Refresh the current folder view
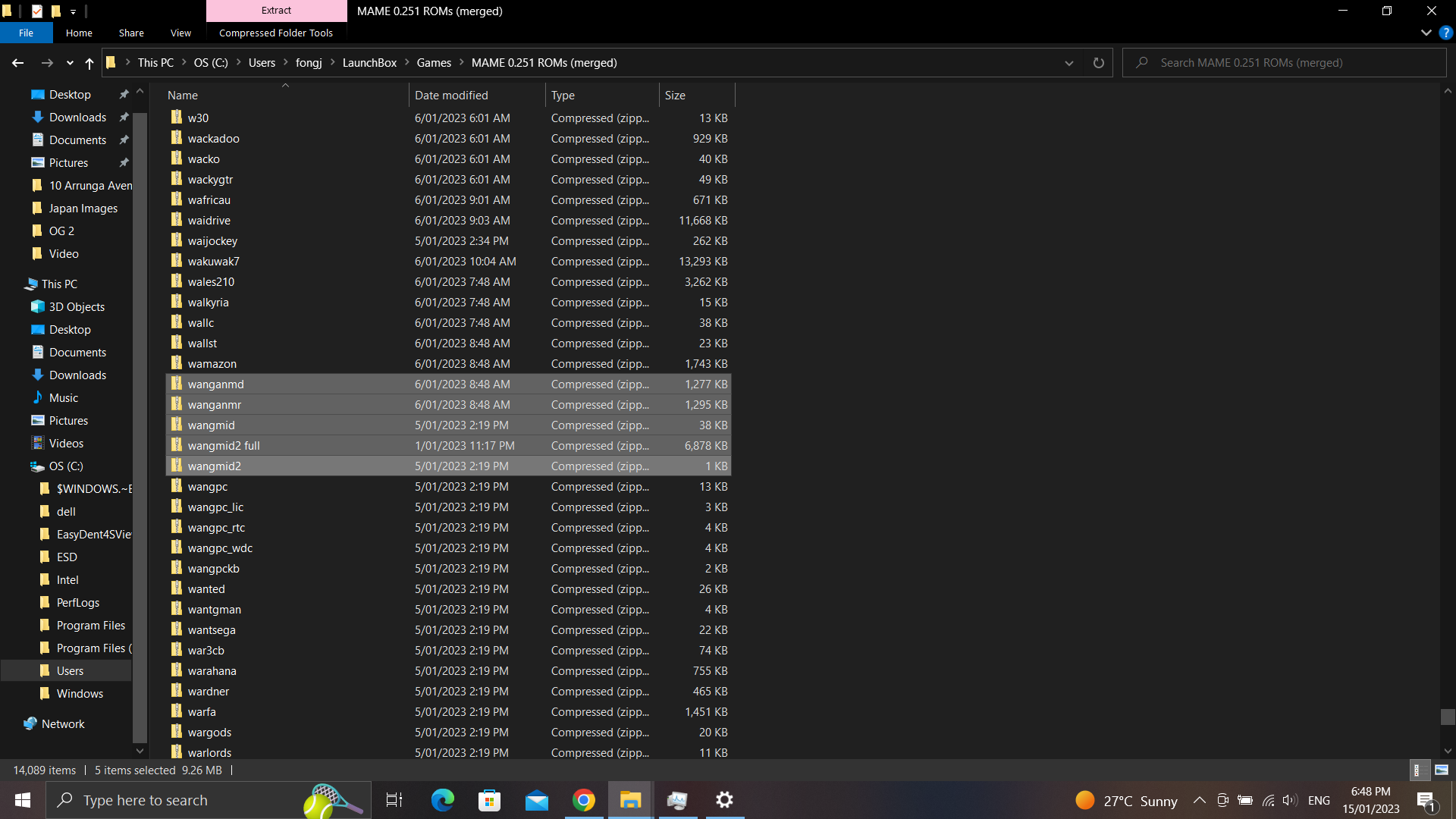 pos(1098,63)
